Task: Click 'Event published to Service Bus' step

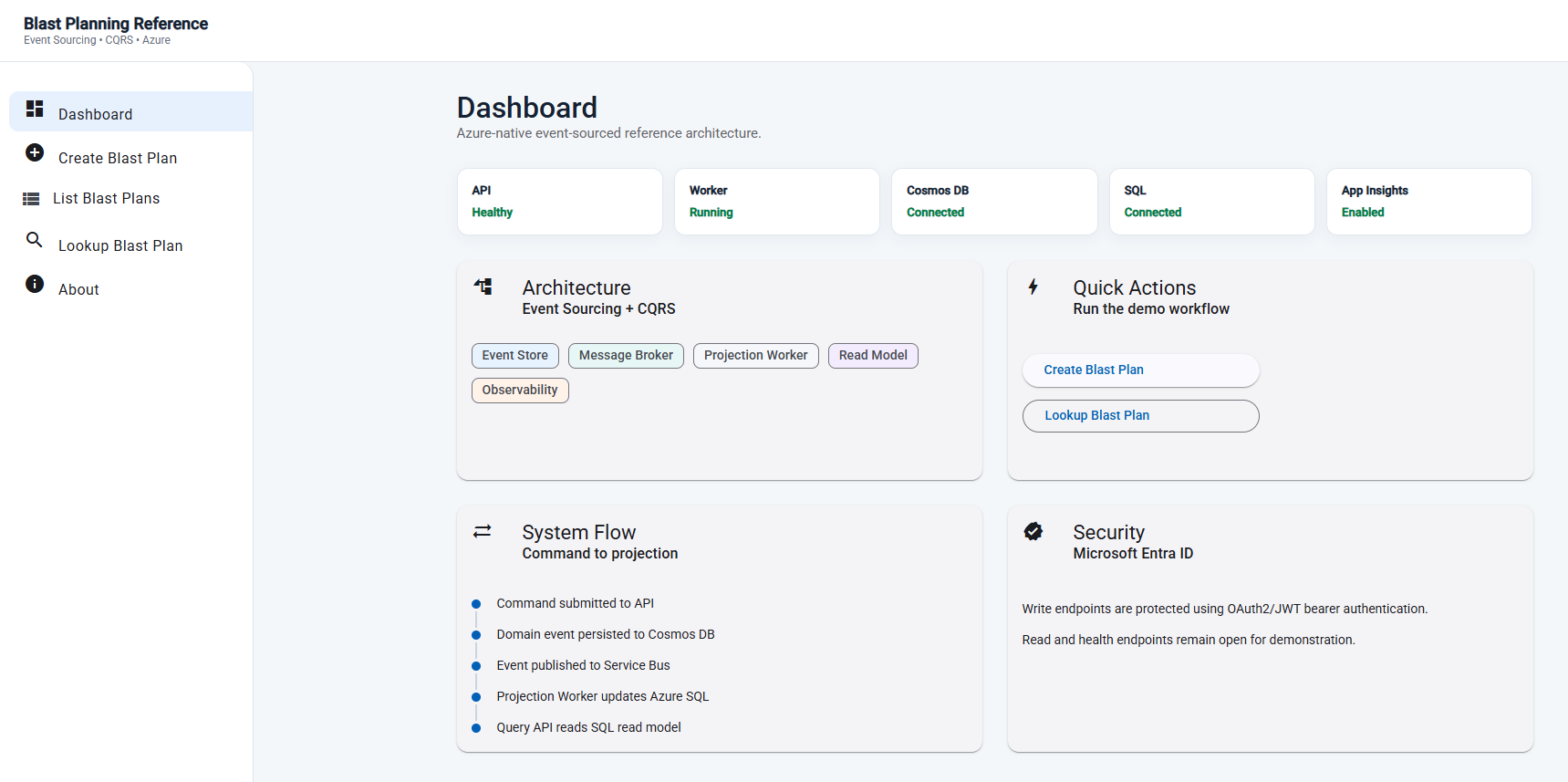Action: (x=584, y=665)
